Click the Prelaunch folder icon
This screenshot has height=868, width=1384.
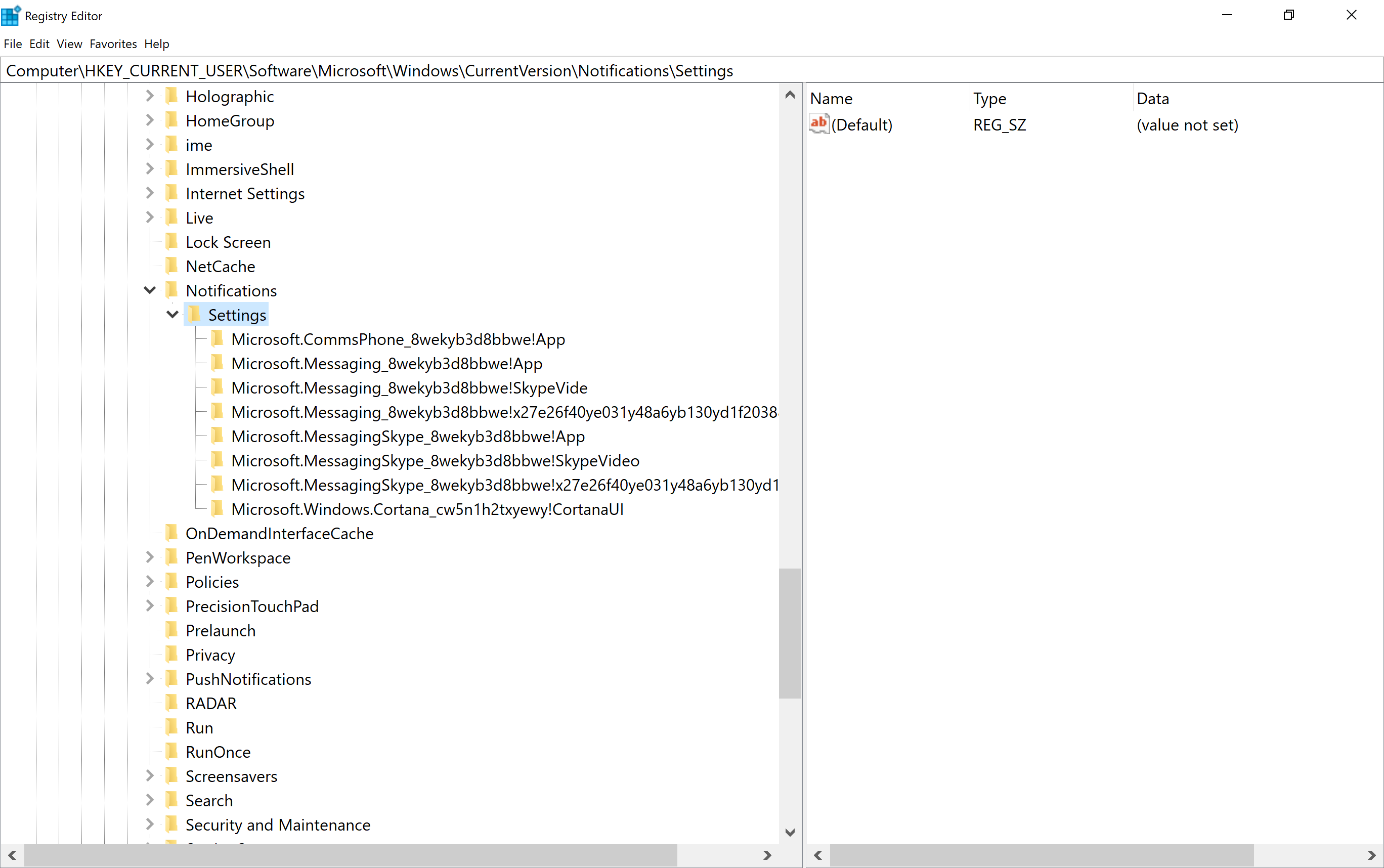[x=171, y=630]
